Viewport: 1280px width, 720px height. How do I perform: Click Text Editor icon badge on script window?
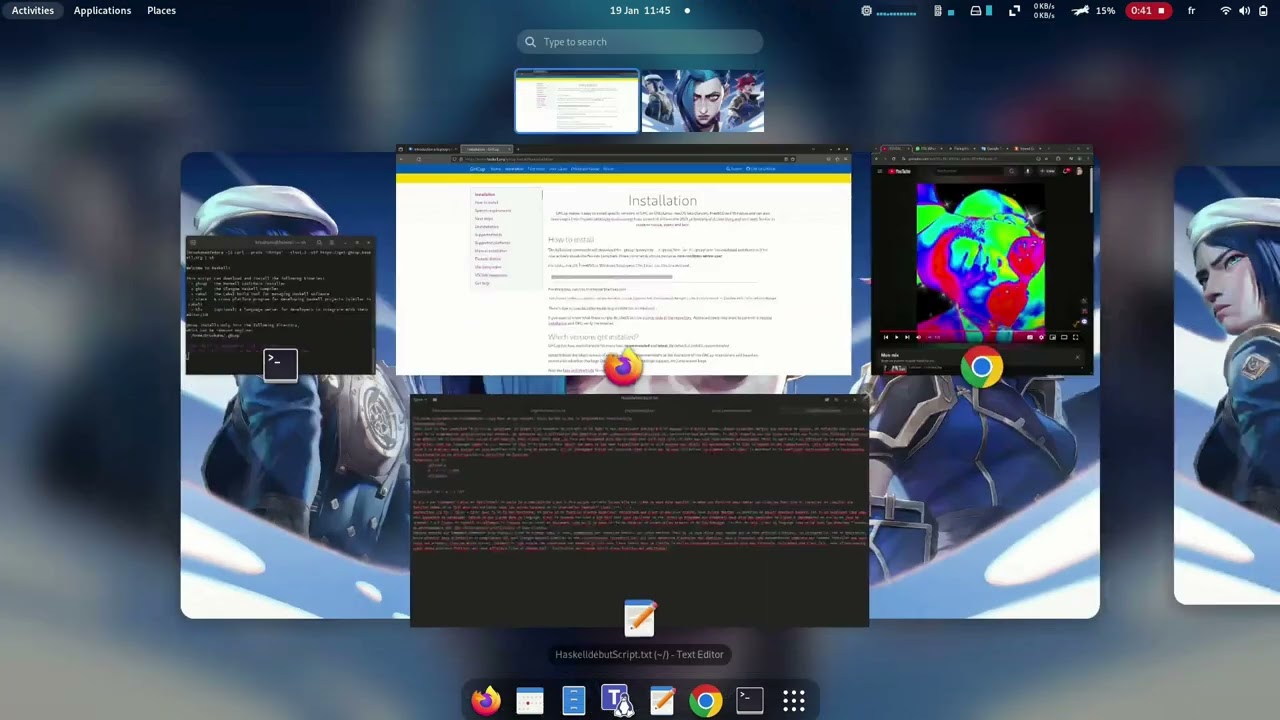tap(640, 618)
